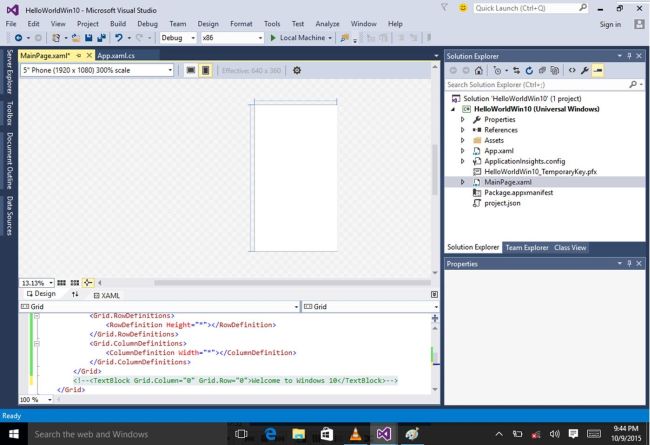The image size is (650, 445).
Task: Toggle snap to snaplines in designer
Action: [x=88, y=283]
